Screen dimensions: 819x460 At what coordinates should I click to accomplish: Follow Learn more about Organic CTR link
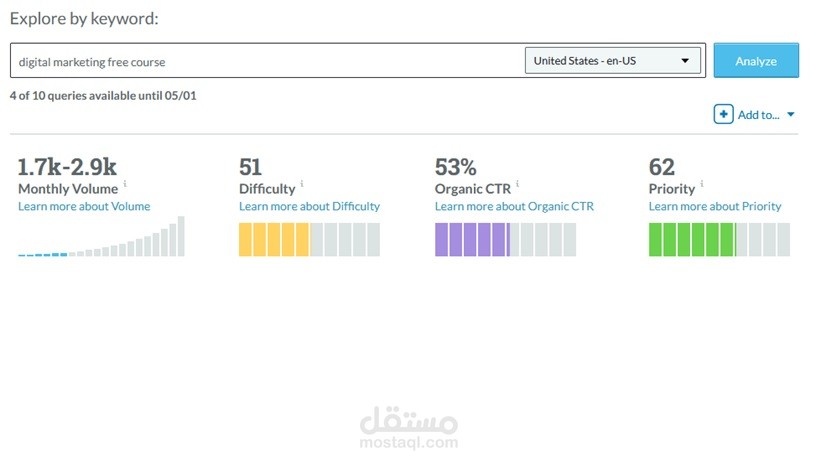point(514,206)
